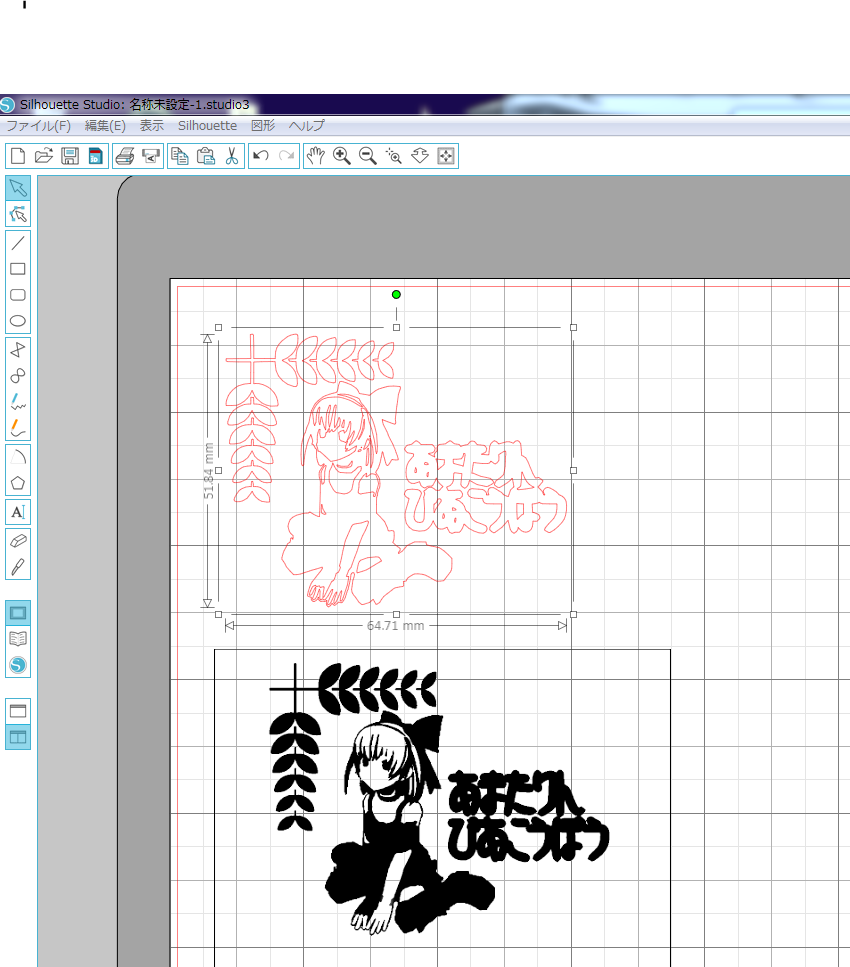
Task: Click the Send to Silhouette icon
Action: [151, 156]
